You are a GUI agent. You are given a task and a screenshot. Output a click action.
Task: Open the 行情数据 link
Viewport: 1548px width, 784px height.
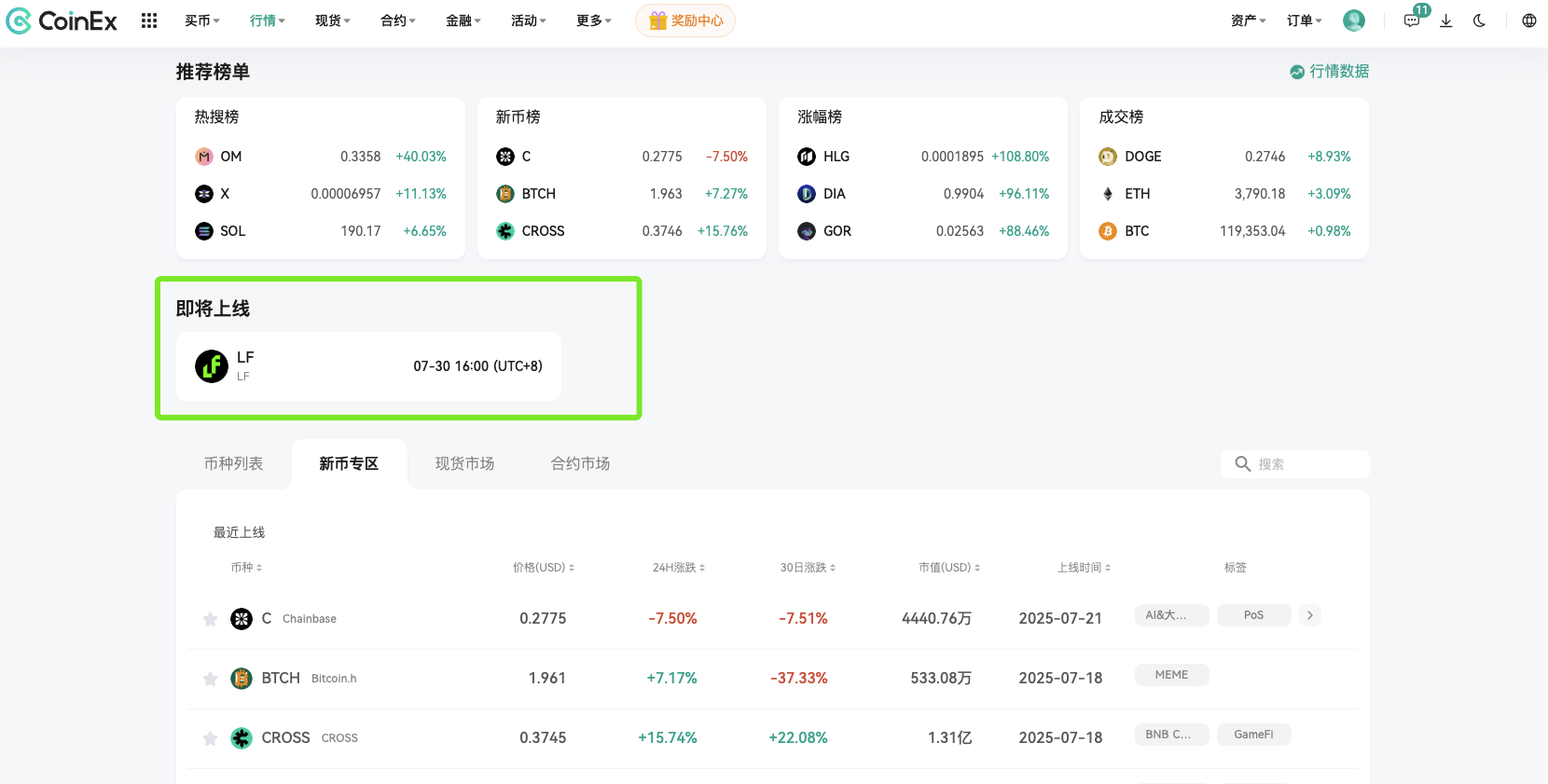tap(1330, 72)
